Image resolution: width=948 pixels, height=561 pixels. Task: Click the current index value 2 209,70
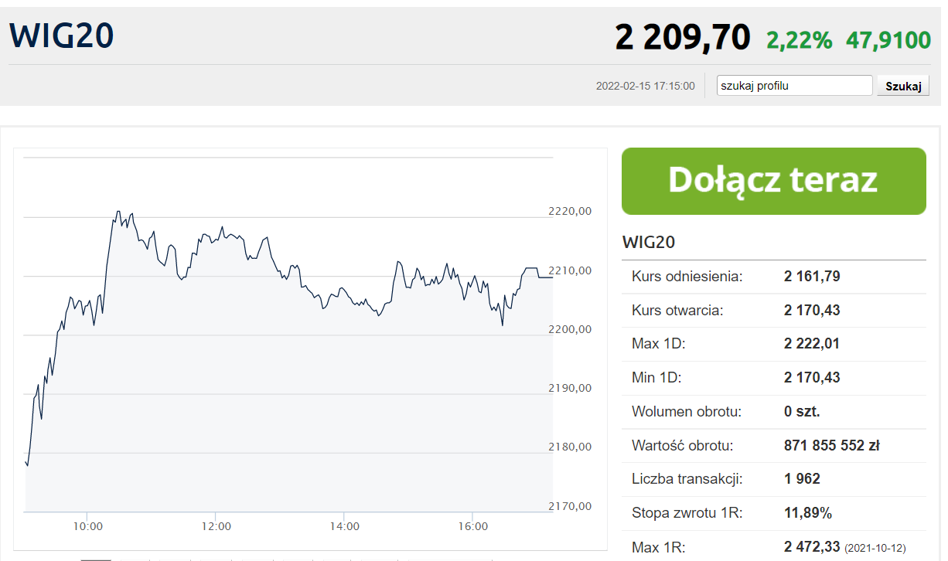(683, 37)
